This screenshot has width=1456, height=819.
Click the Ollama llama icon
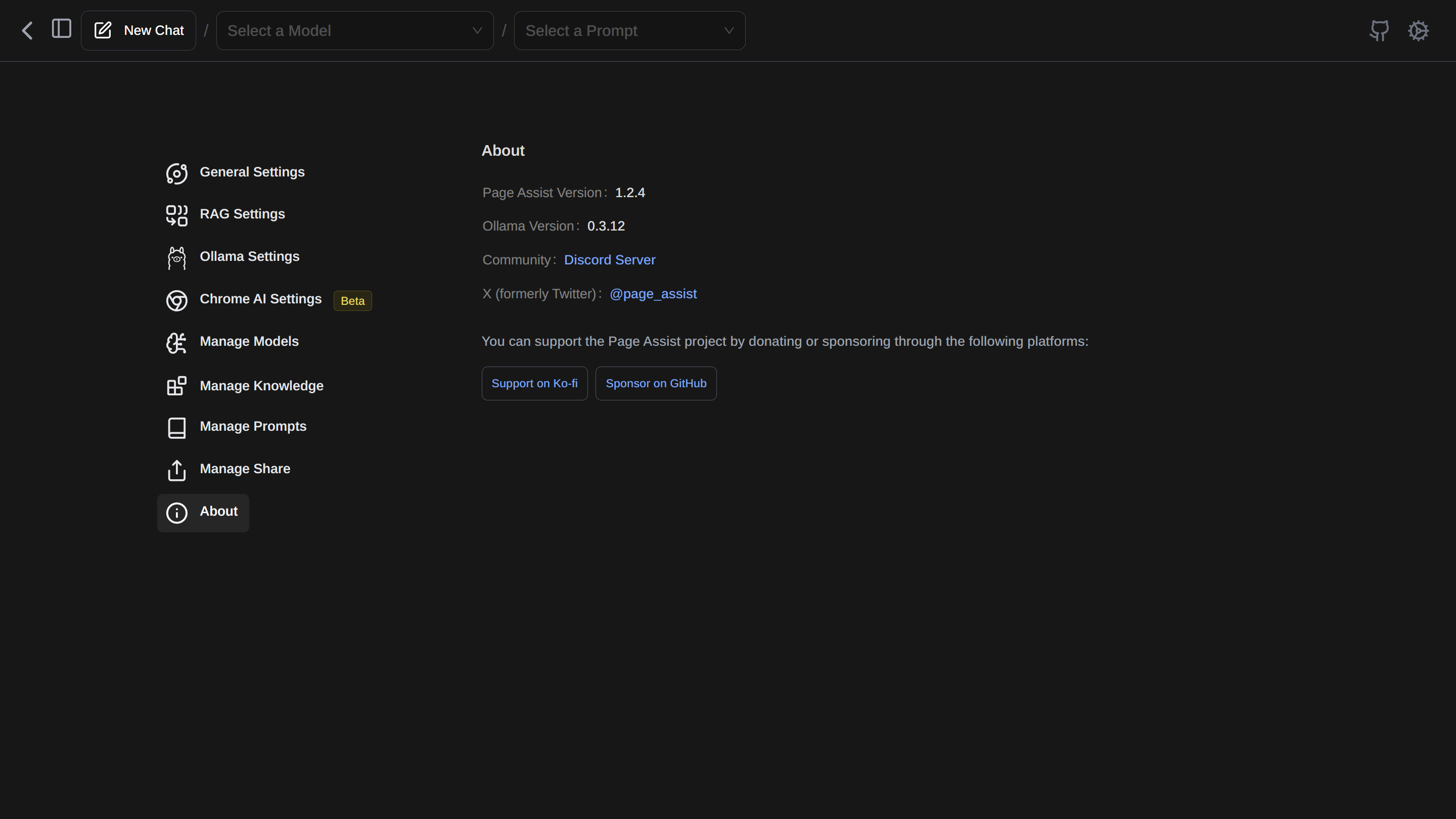[176, 258]
